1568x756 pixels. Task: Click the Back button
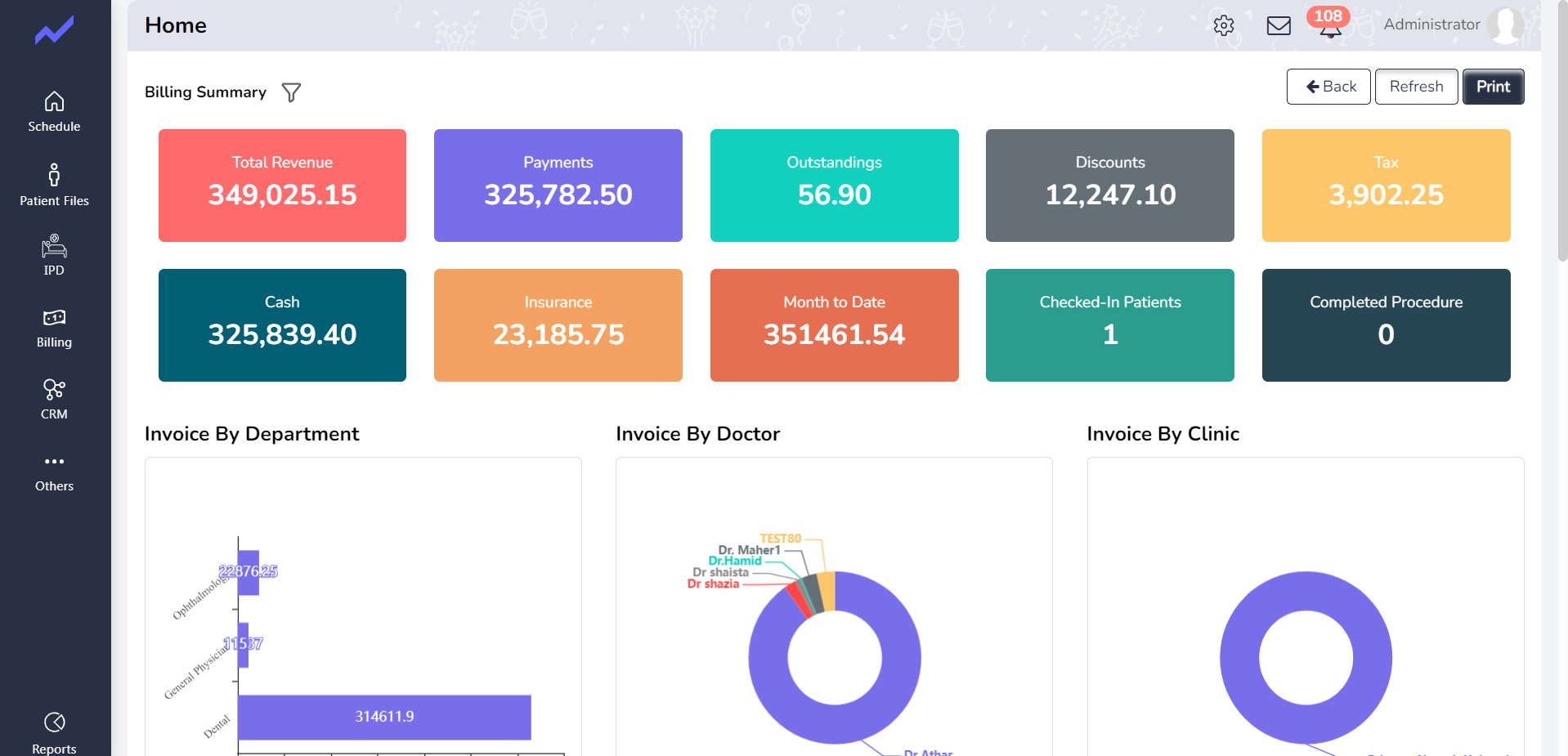[1328, 87]
